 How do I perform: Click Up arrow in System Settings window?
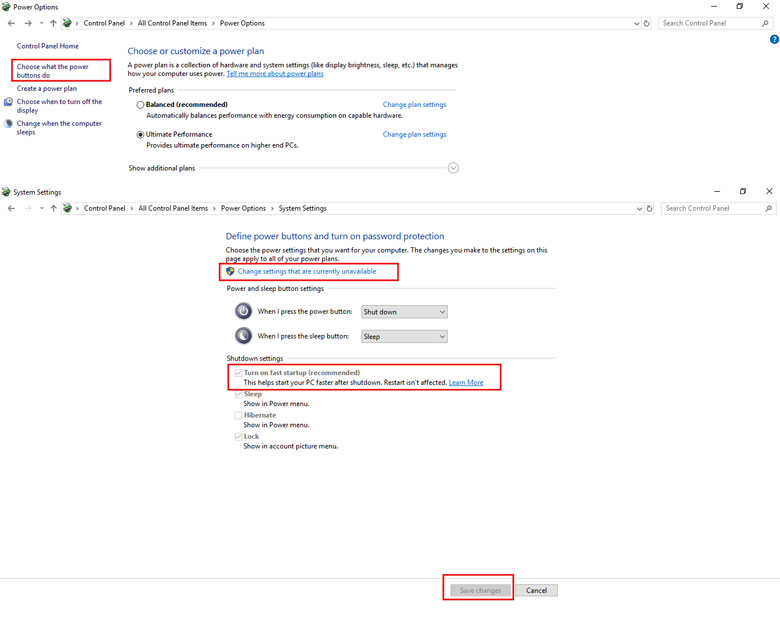[x=53, y=208]
